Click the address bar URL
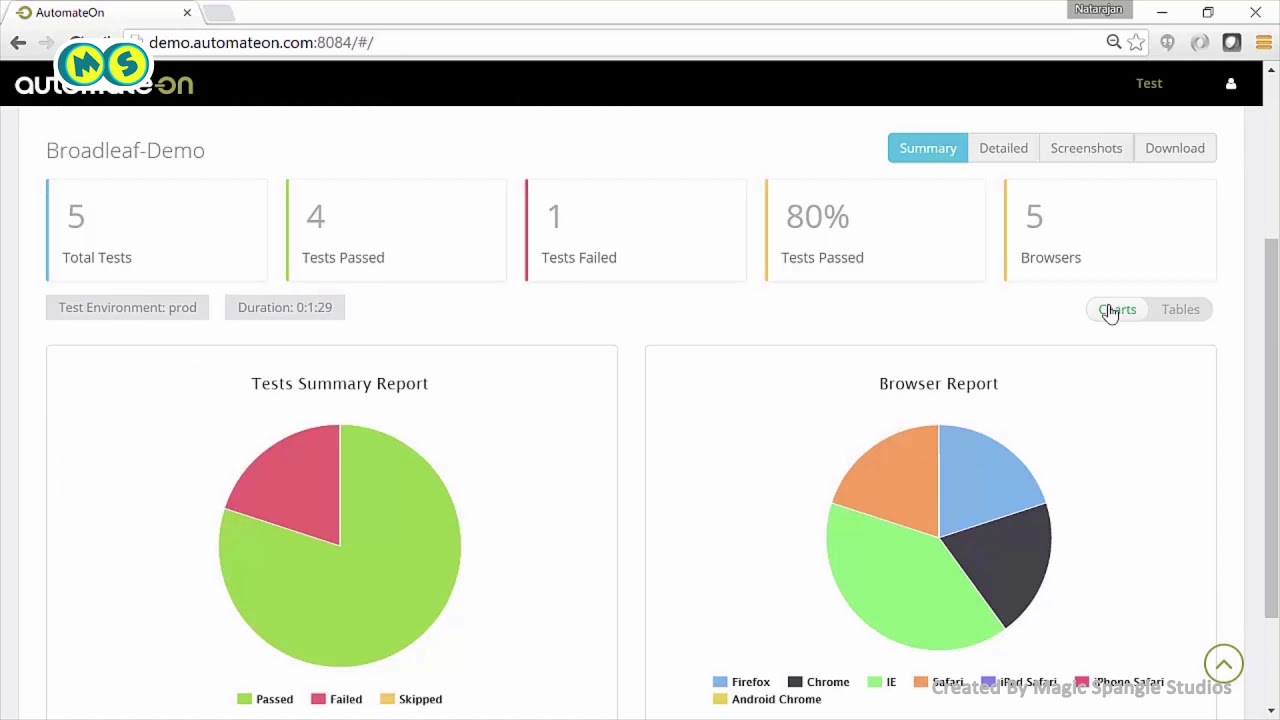This screenshot has width=1280, height=720. click(261, 42)
